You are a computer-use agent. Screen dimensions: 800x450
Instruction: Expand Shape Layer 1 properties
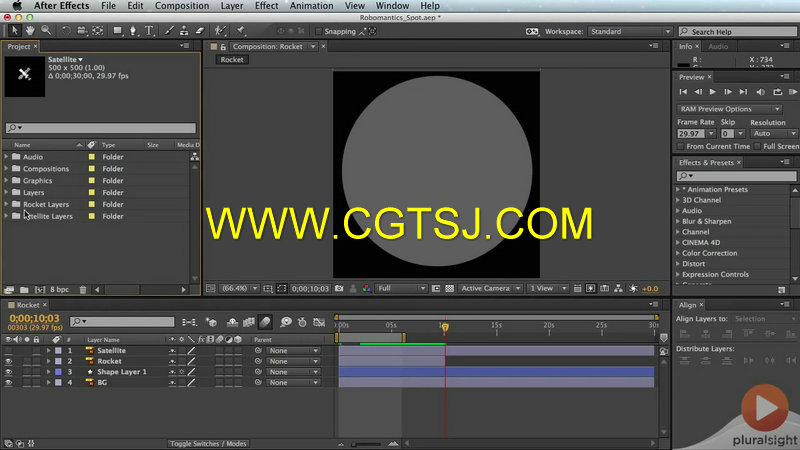[x=48, y=372]
